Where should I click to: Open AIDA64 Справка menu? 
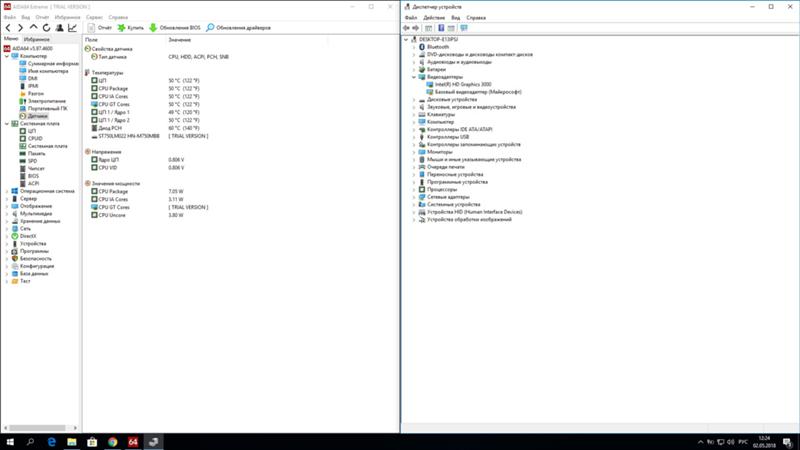point(118,17)
